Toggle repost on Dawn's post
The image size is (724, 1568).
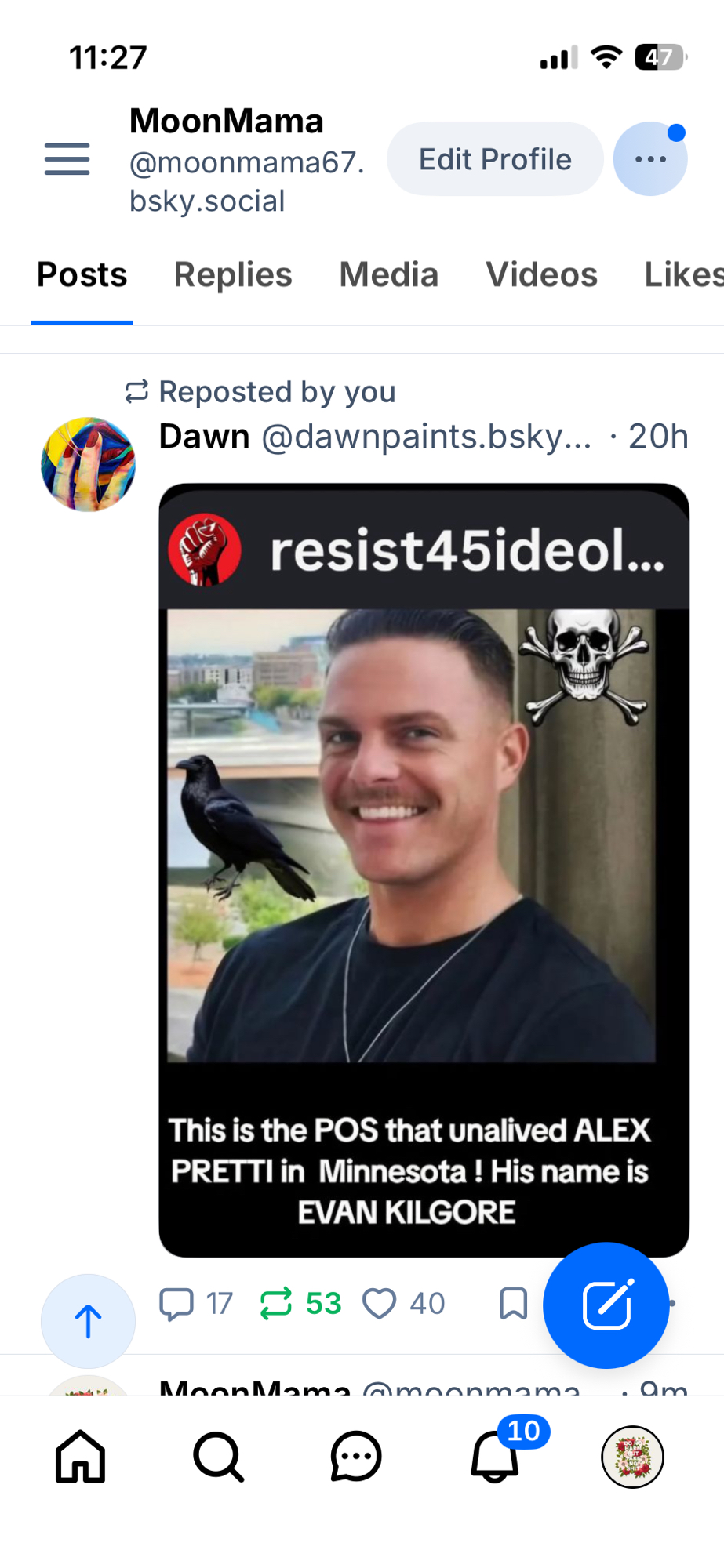click(x=300, y=1304)
